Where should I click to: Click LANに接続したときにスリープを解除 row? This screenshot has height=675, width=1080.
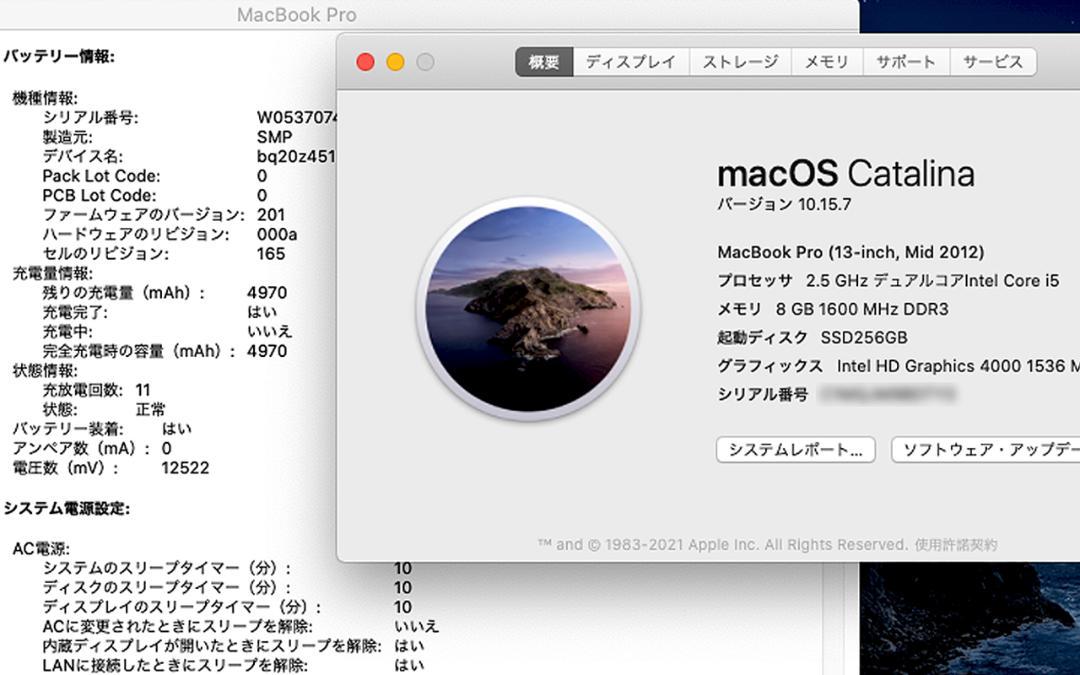pyautogui.click(x=233, y=665)
